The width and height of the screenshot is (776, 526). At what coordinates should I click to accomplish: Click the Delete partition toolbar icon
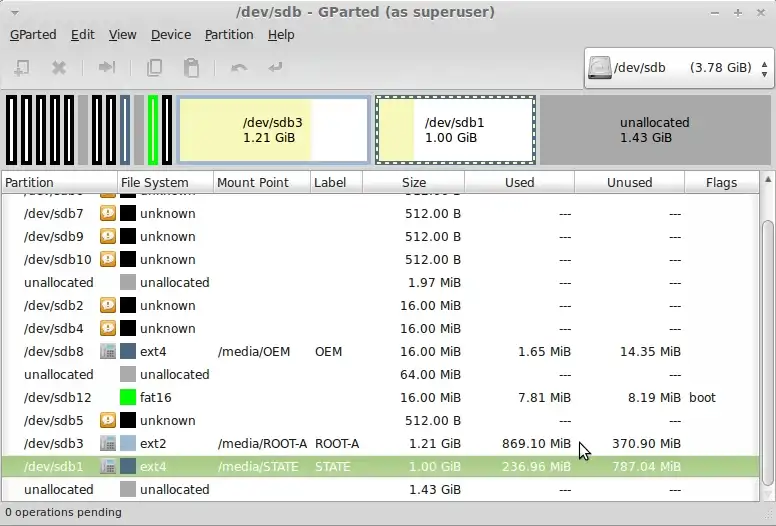click(x=59, y=68)
